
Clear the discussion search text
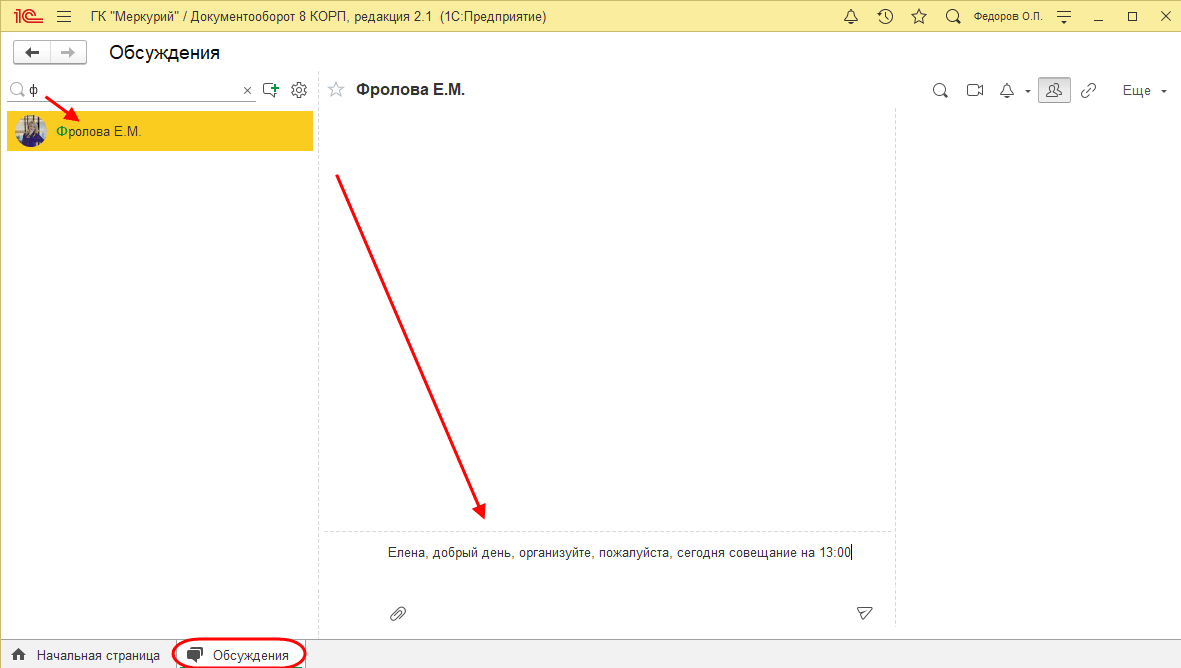coord(247,90)
